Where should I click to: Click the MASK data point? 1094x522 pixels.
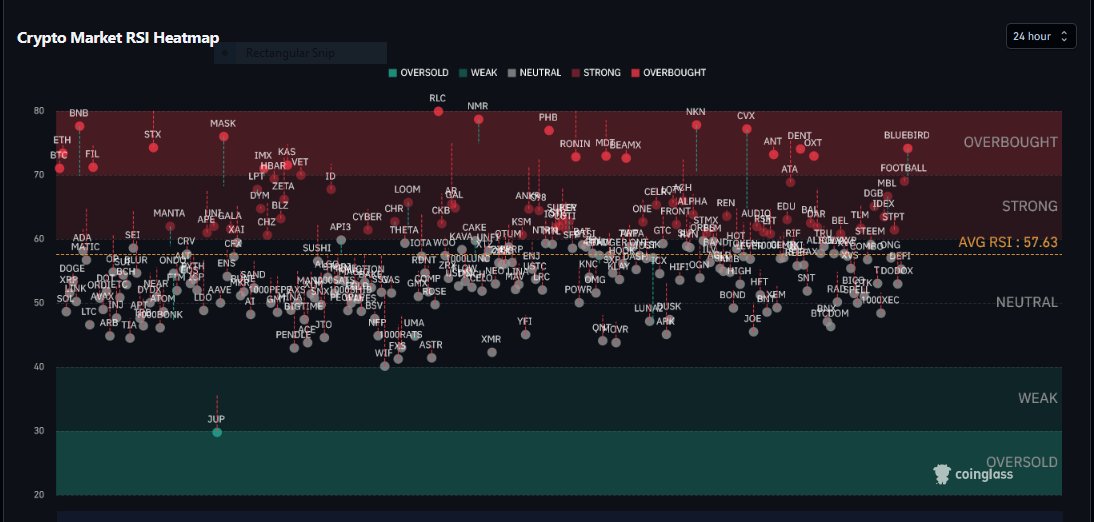point(223,137)
